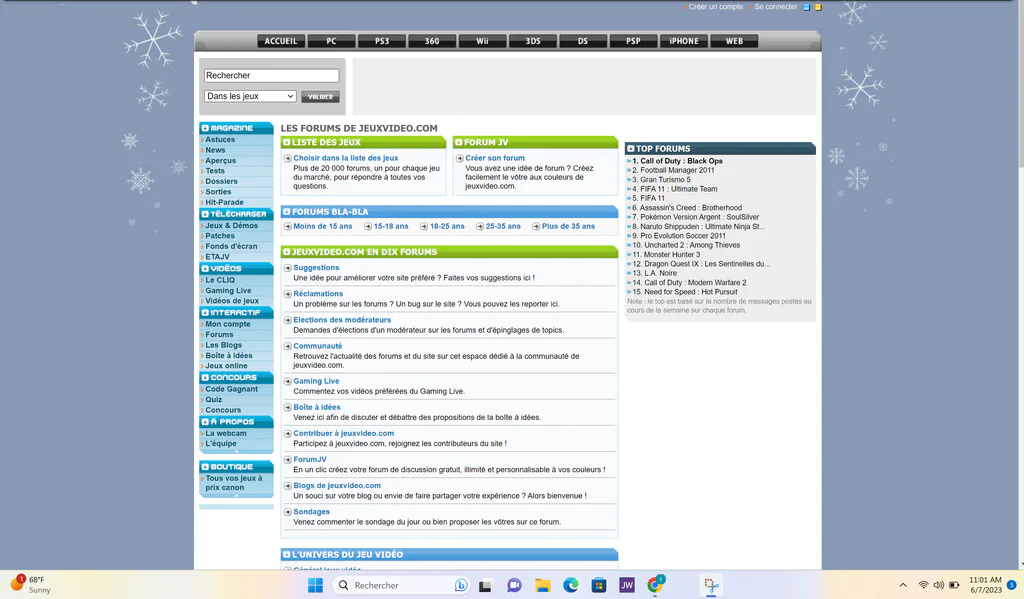Open the '18-25 ans' forum link
This screenshot has height=599, width=1024.
447,226
